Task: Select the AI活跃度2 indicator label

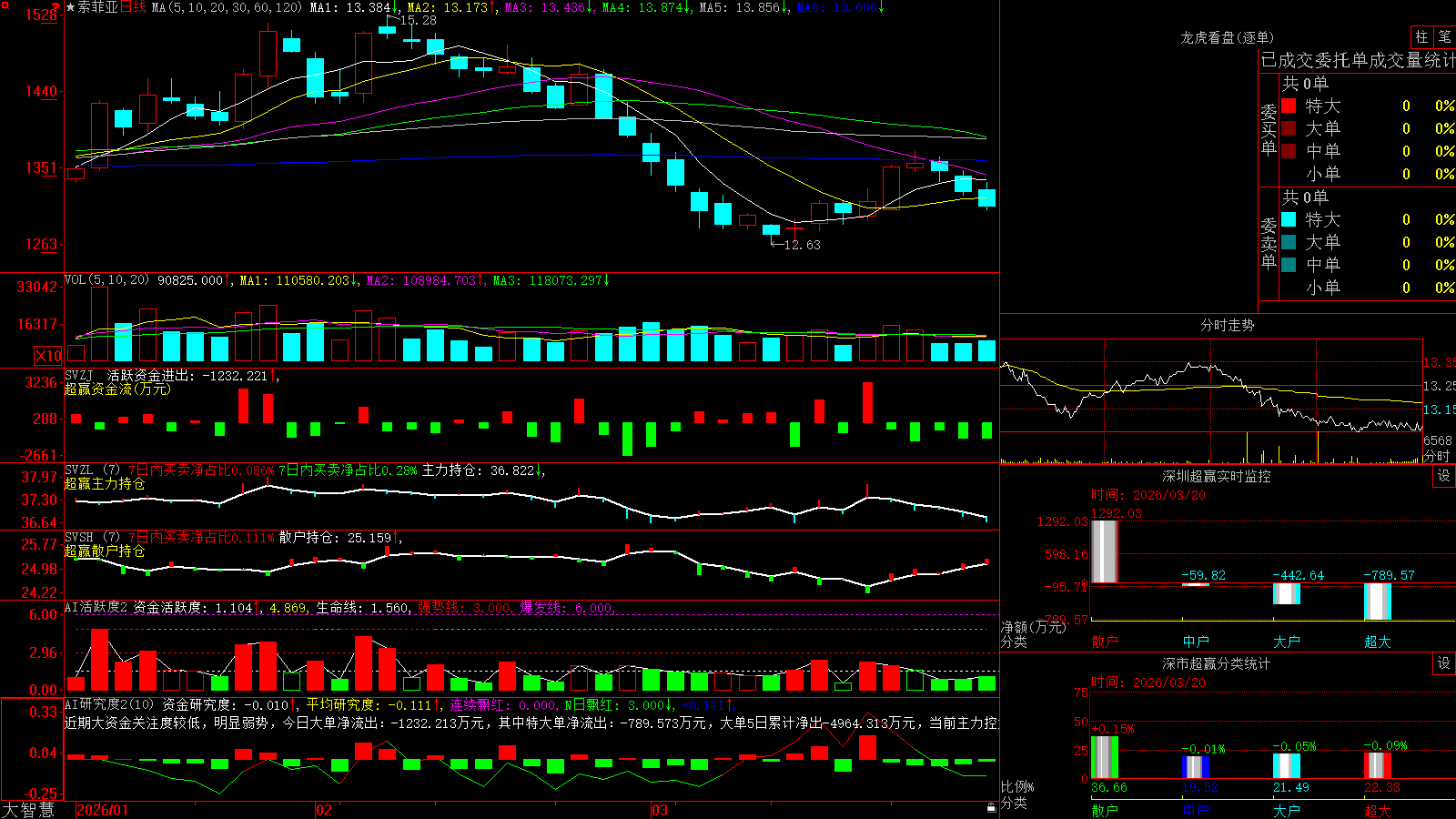Action: [96, 607]
